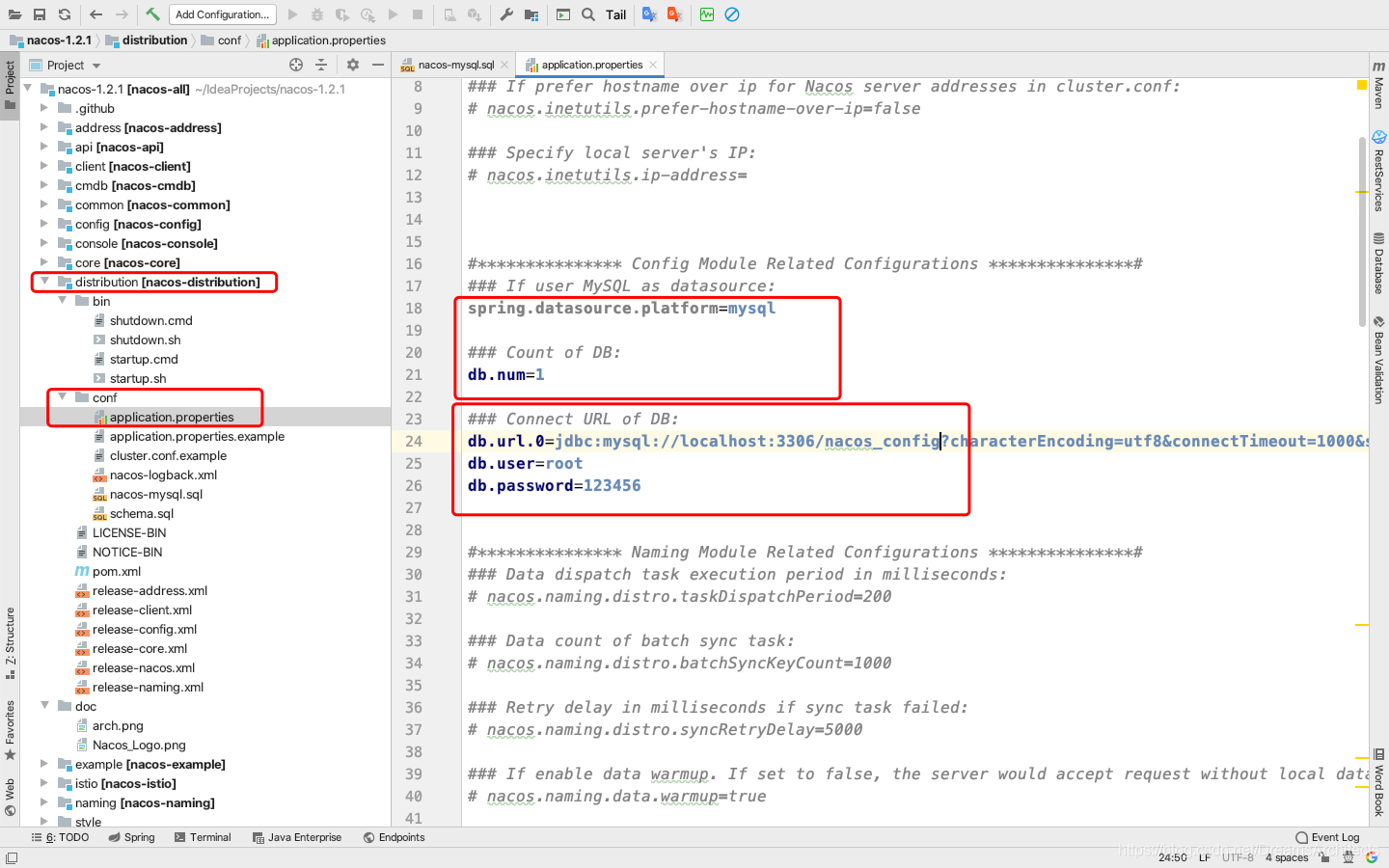Screen dimensions: 1389x868
Task: Click the Tail toolbar button
Action: (x=615, y=14)
